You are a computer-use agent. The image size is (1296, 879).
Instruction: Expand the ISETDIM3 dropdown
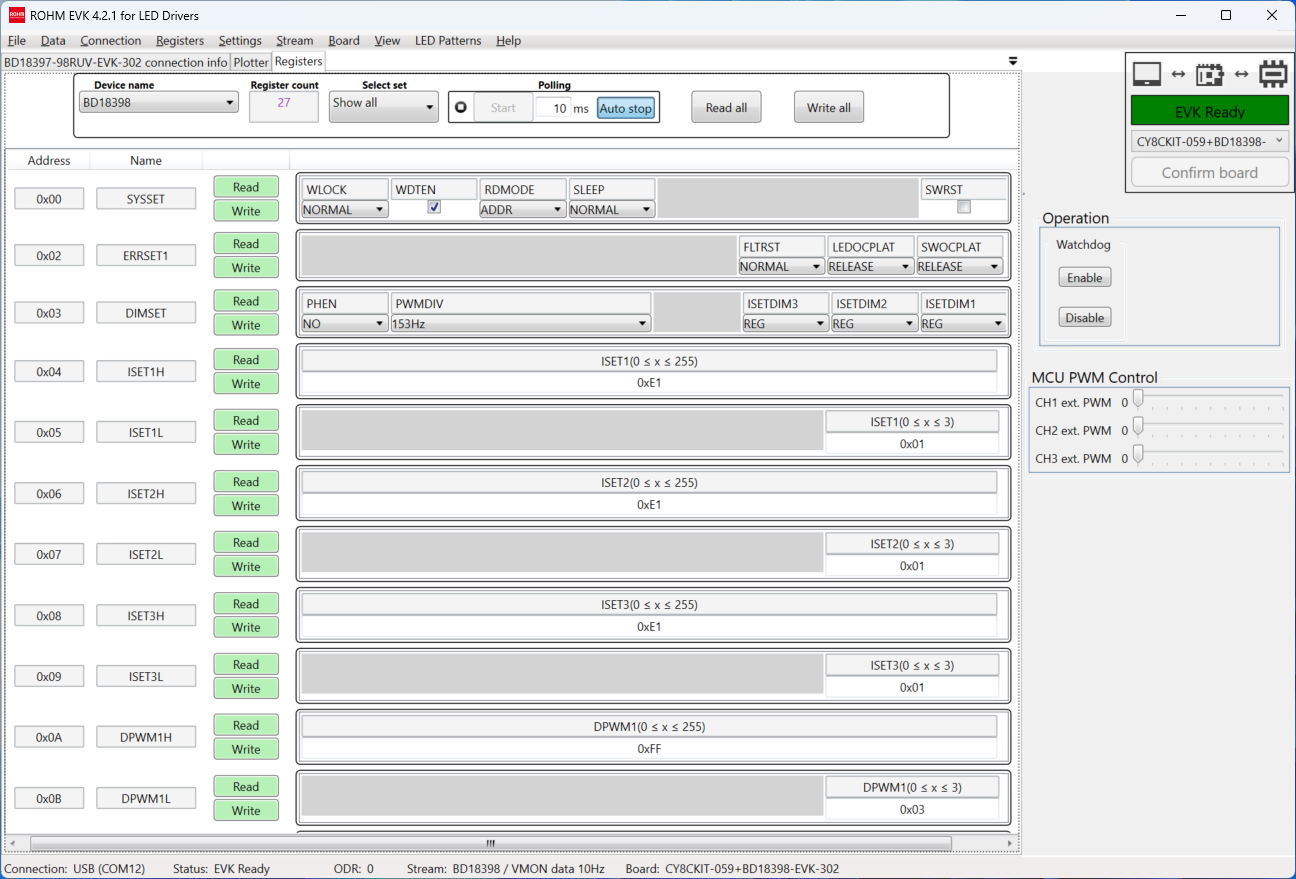click(786, 324)
